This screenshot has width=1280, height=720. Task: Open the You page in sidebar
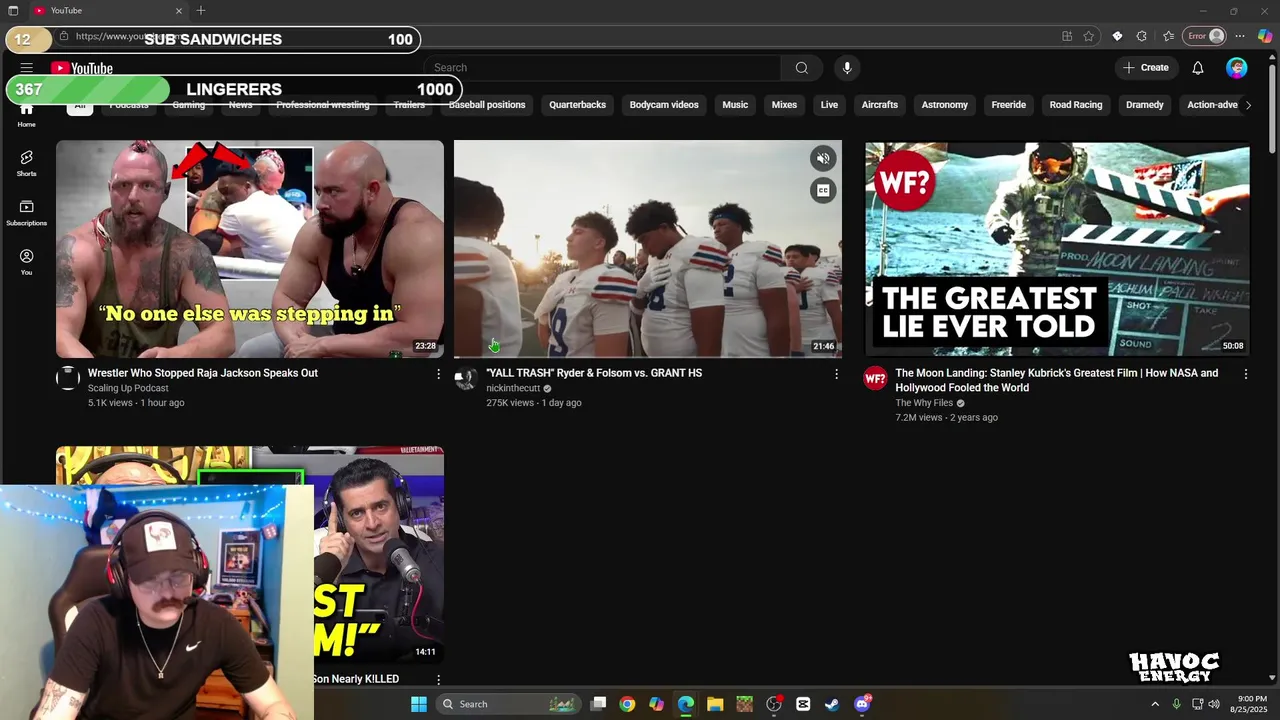26,262
